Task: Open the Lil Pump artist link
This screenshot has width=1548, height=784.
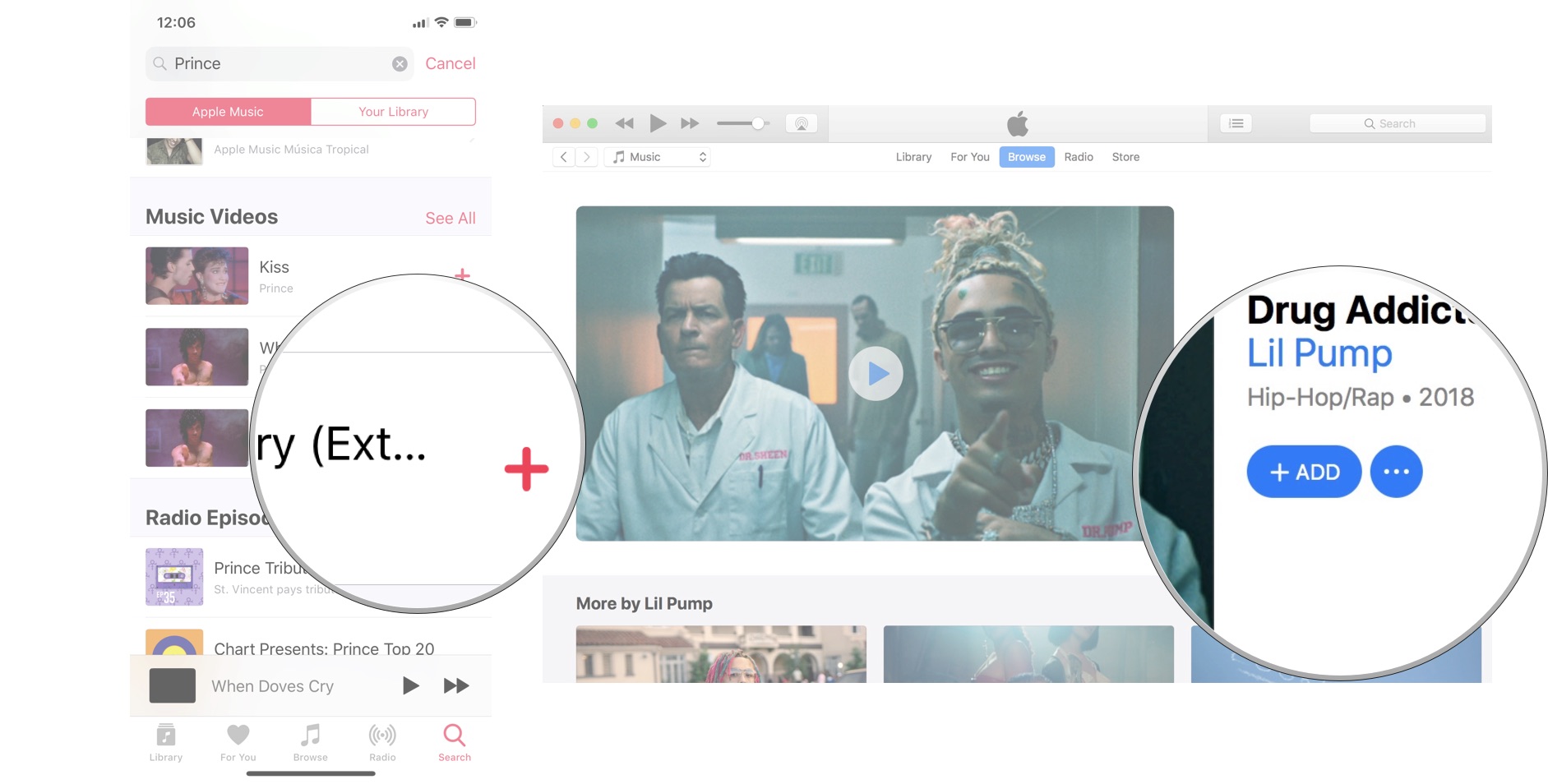Action: 1319,353
